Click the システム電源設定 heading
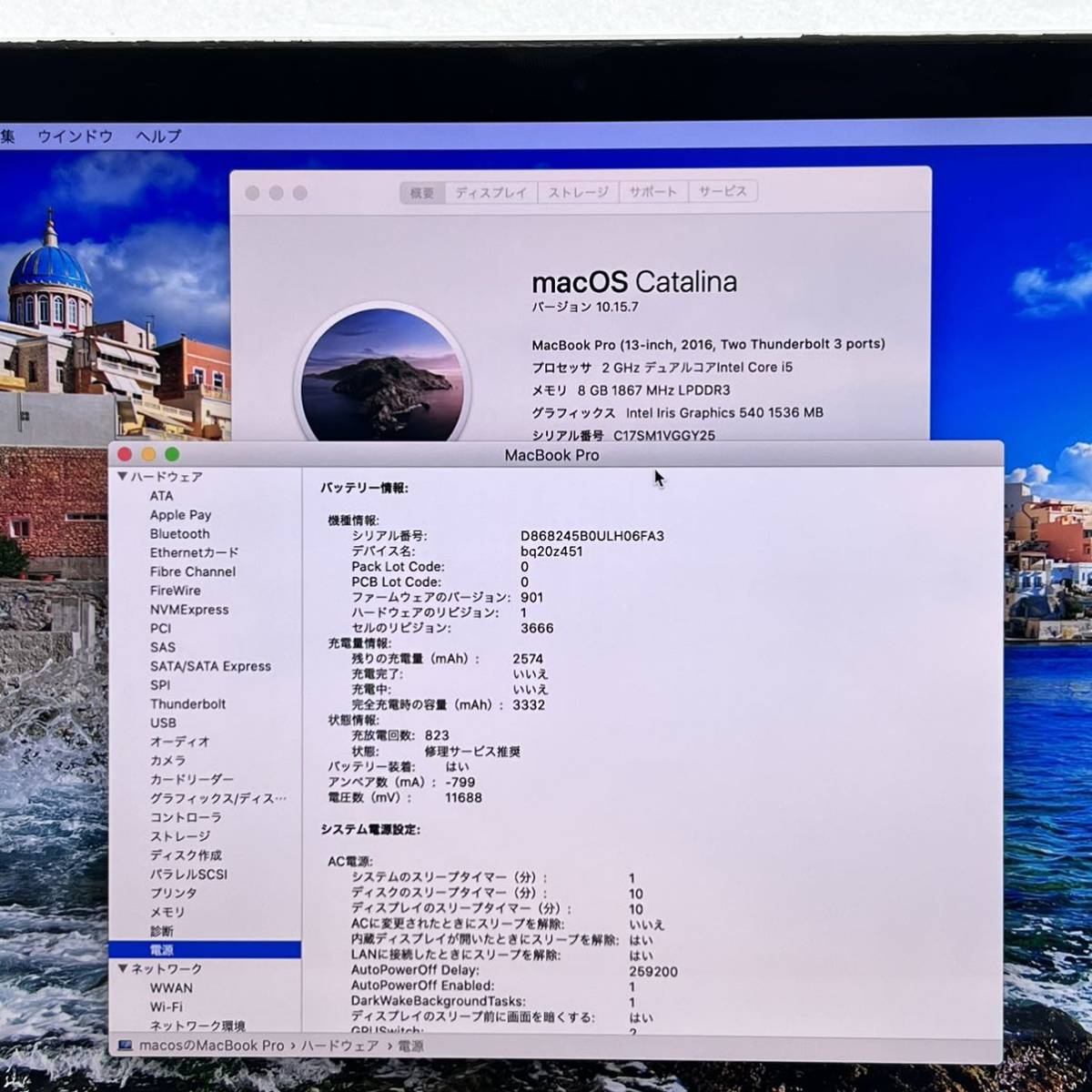Screen dimensions: 1092x1092 click(370, 831)
